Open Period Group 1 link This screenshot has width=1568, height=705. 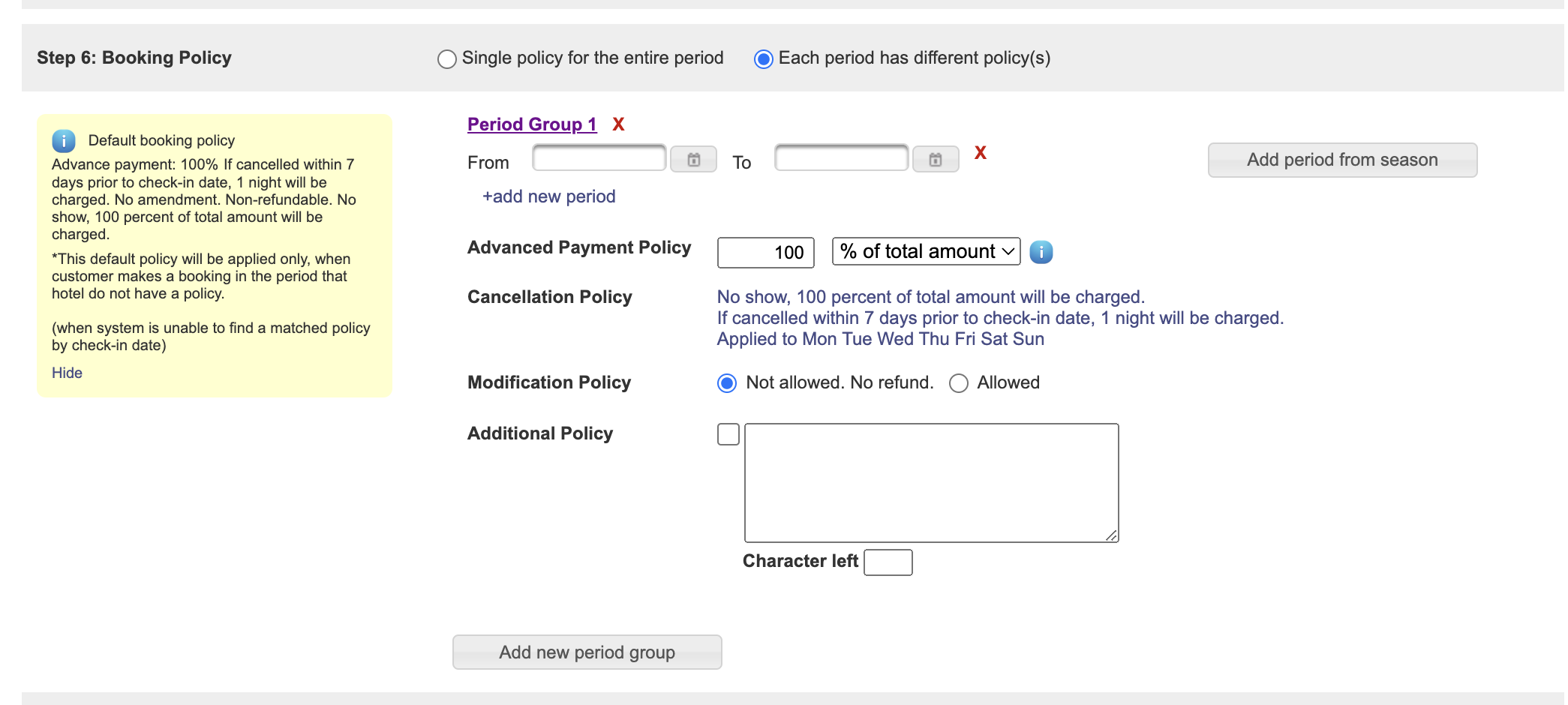531,124
